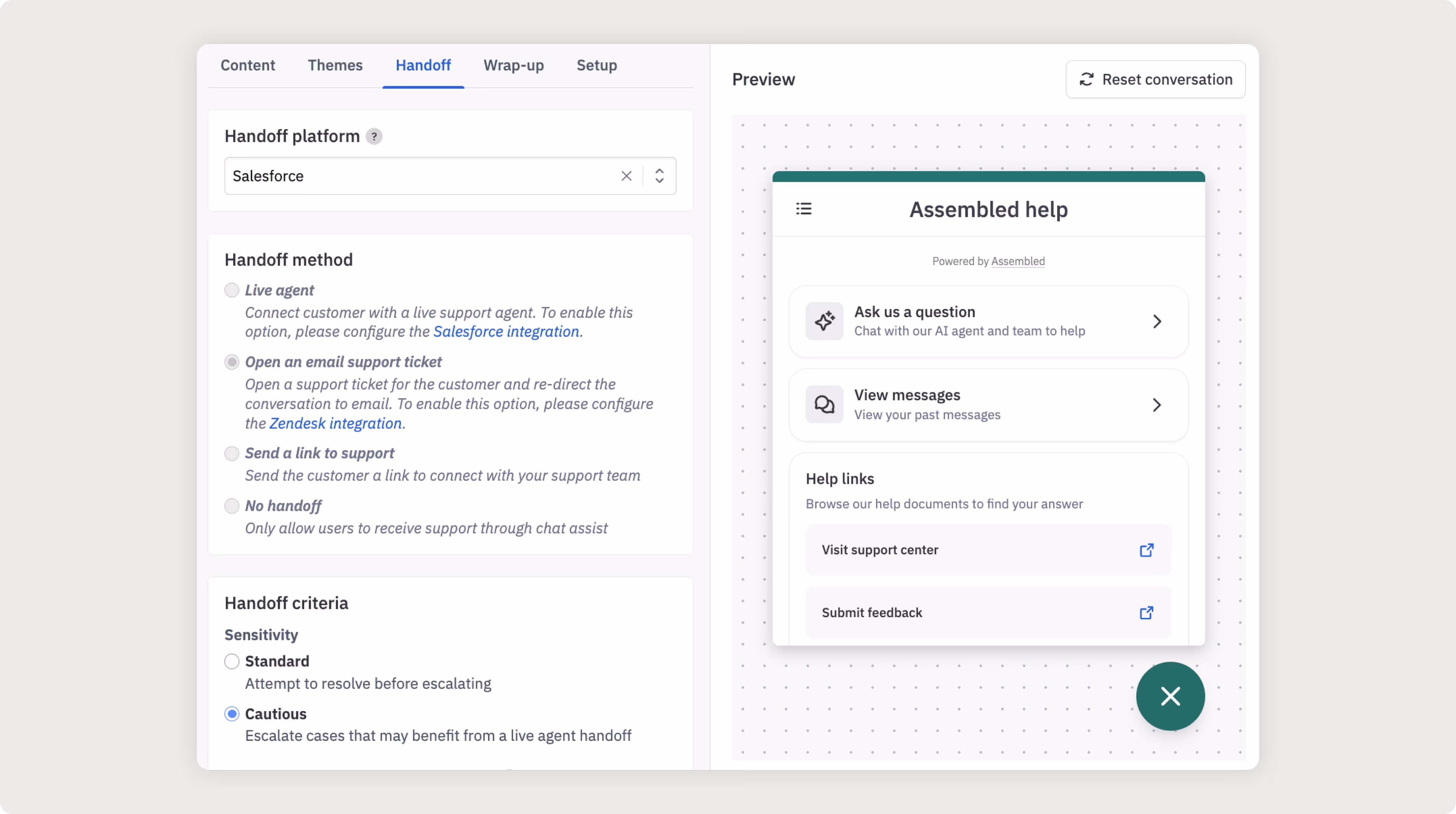Follow the Powered by Assembled link
Viewport: 1456px width, 814px height.
[x=1017, y=261]
